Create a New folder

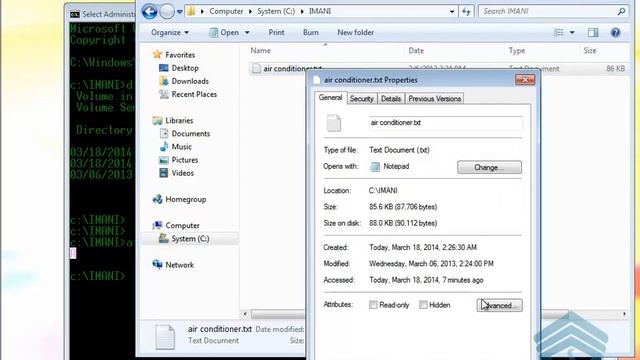(x=356, y=32)
